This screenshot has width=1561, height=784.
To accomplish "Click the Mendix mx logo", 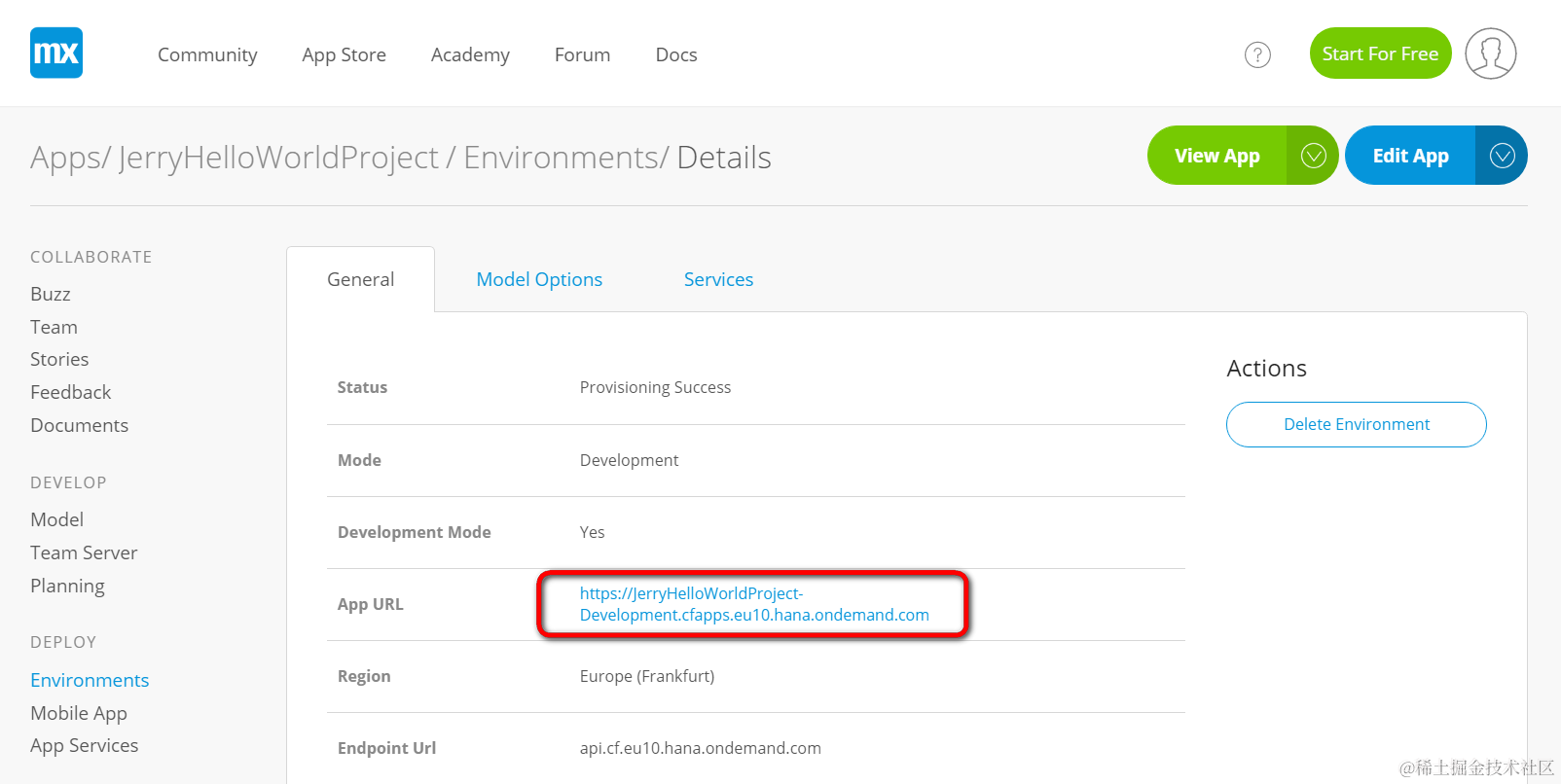I will [x=56, y=53].
